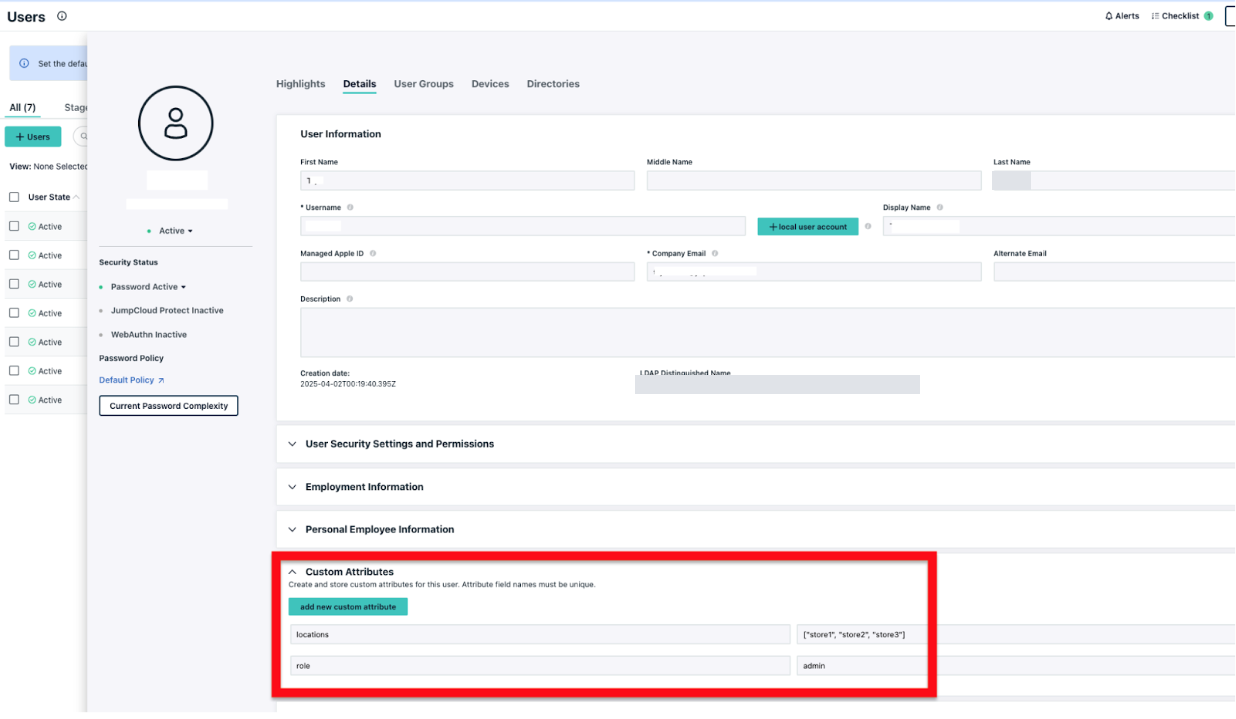Click the creation date value 2025-04-02T00:19:40.395Z
This screenshot has height=719, width=1236.
click(x=347, y=384)
